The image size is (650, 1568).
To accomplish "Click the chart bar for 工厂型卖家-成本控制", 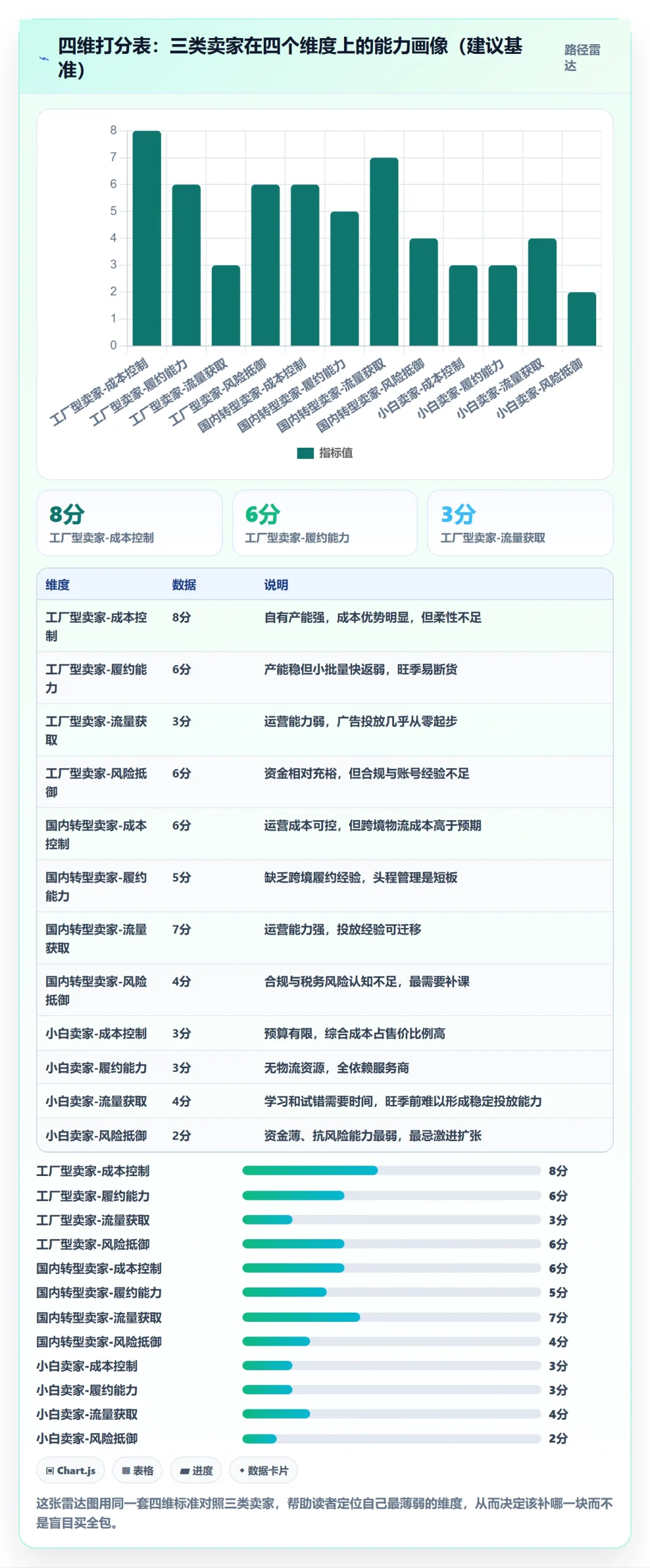I will (147, 238).
